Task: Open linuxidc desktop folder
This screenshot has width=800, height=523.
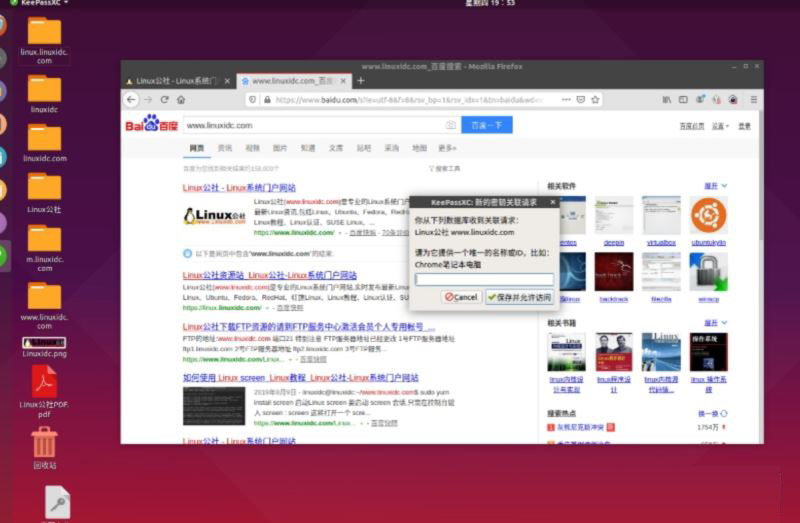Action: 44,93
